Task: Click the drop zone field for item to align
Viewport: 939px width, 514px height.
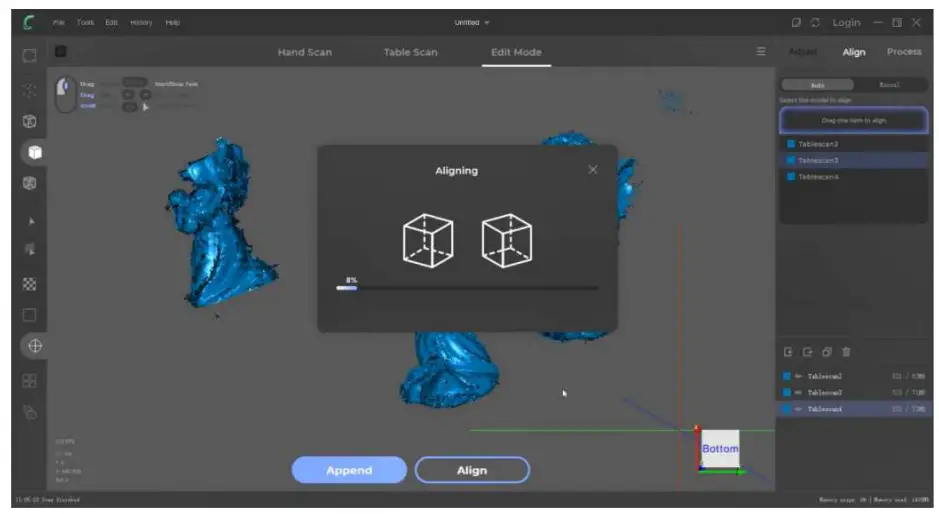Action: coord(853,120)
